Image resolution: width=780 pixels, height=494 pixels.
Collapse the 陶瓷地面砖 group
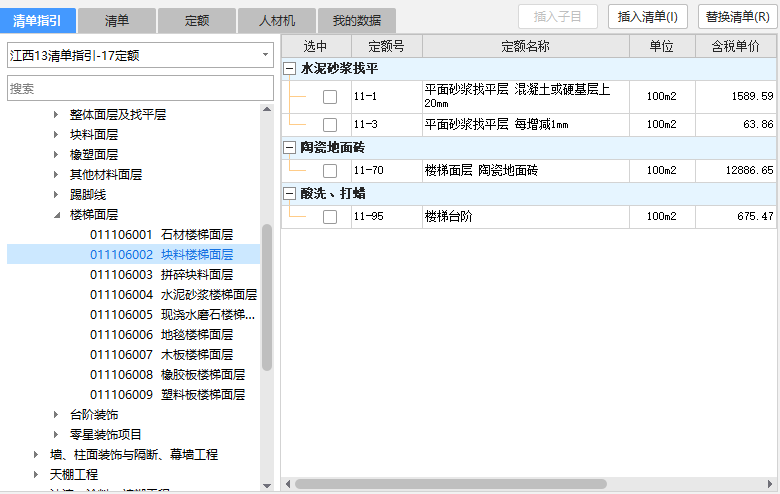290,147
